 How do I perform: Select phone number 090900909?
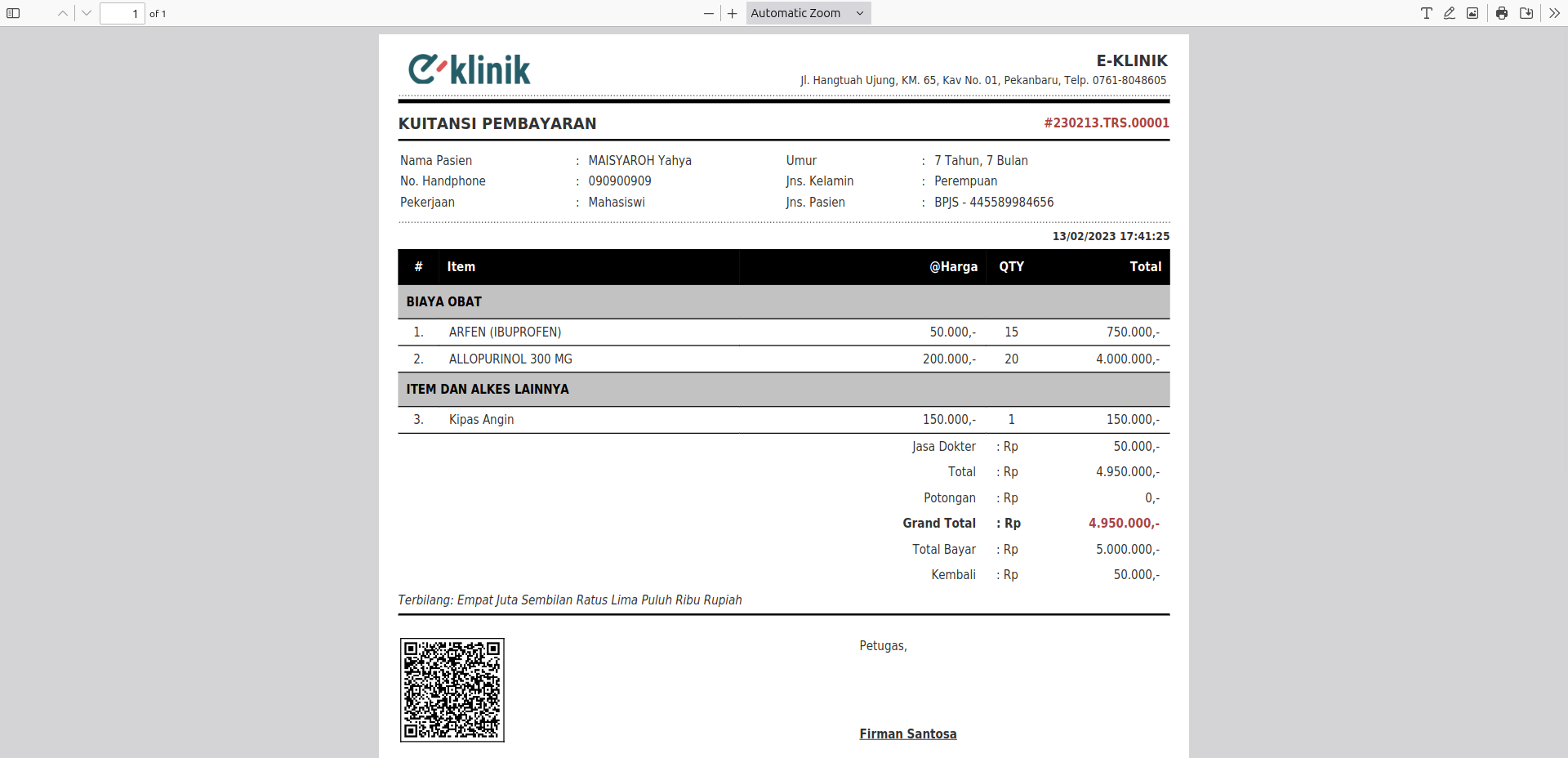tap(620, 181)
